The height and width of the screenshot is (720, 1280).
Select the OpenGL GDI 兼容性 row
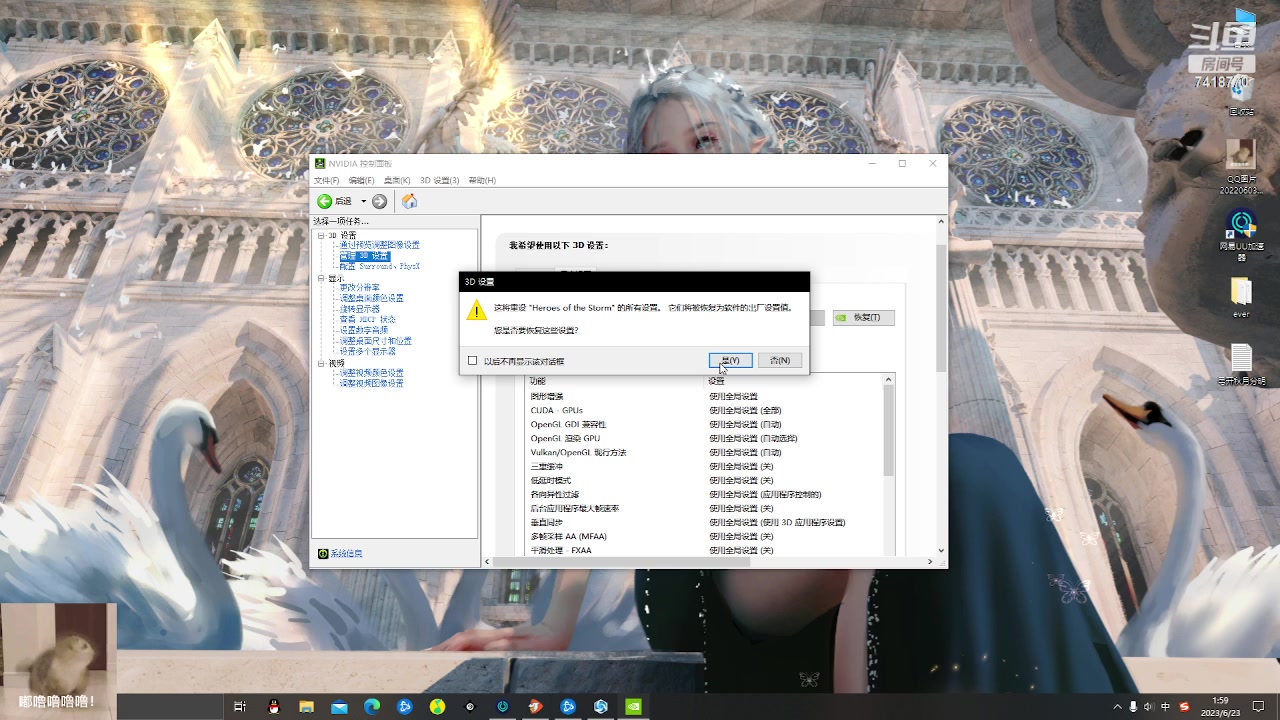[705, 424]
